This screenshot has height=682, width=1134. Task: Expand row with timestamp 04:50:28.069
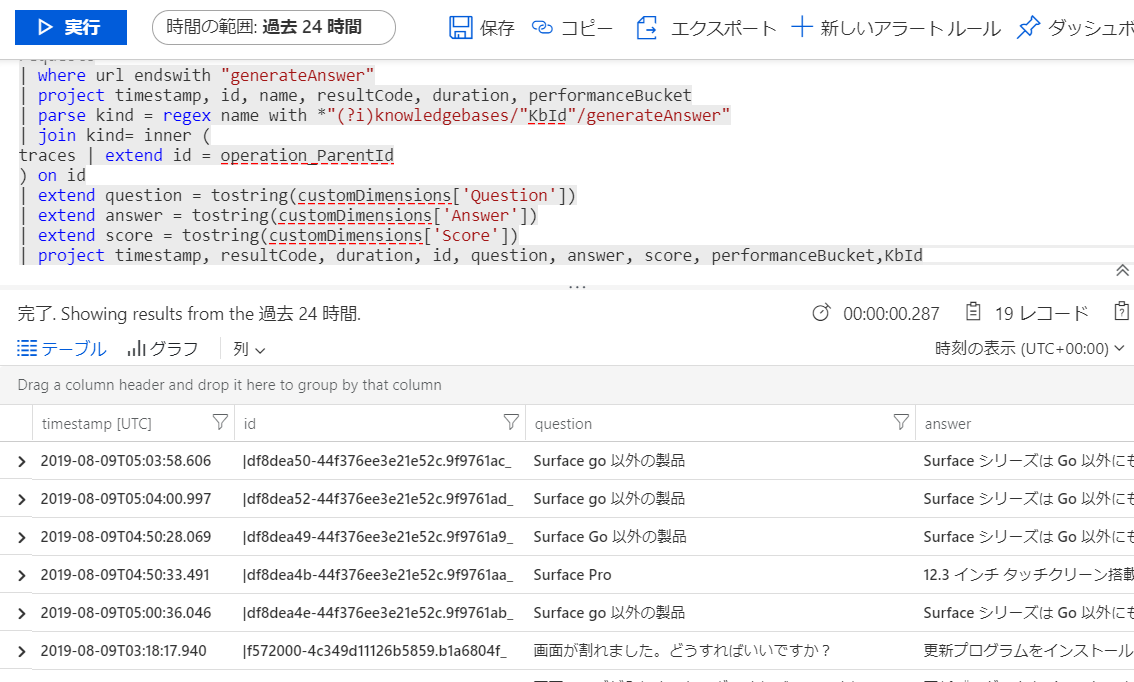point(22,537)
